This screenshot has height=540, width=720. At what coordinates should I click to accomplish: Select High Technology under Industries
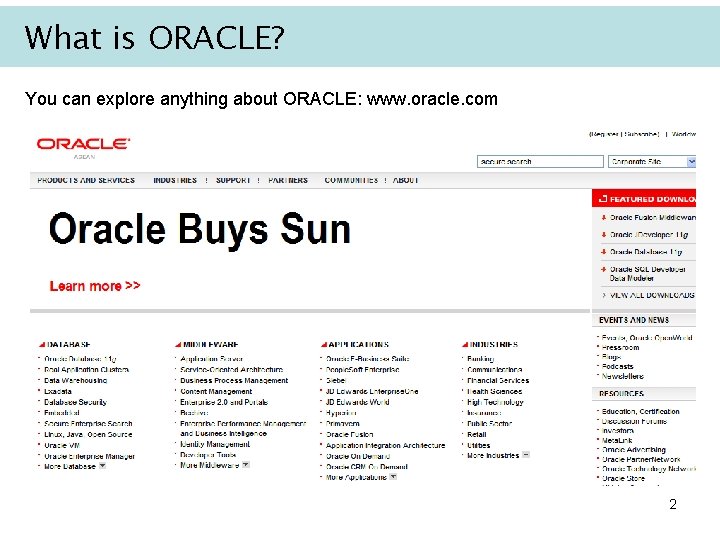click(x=495, y=402)
